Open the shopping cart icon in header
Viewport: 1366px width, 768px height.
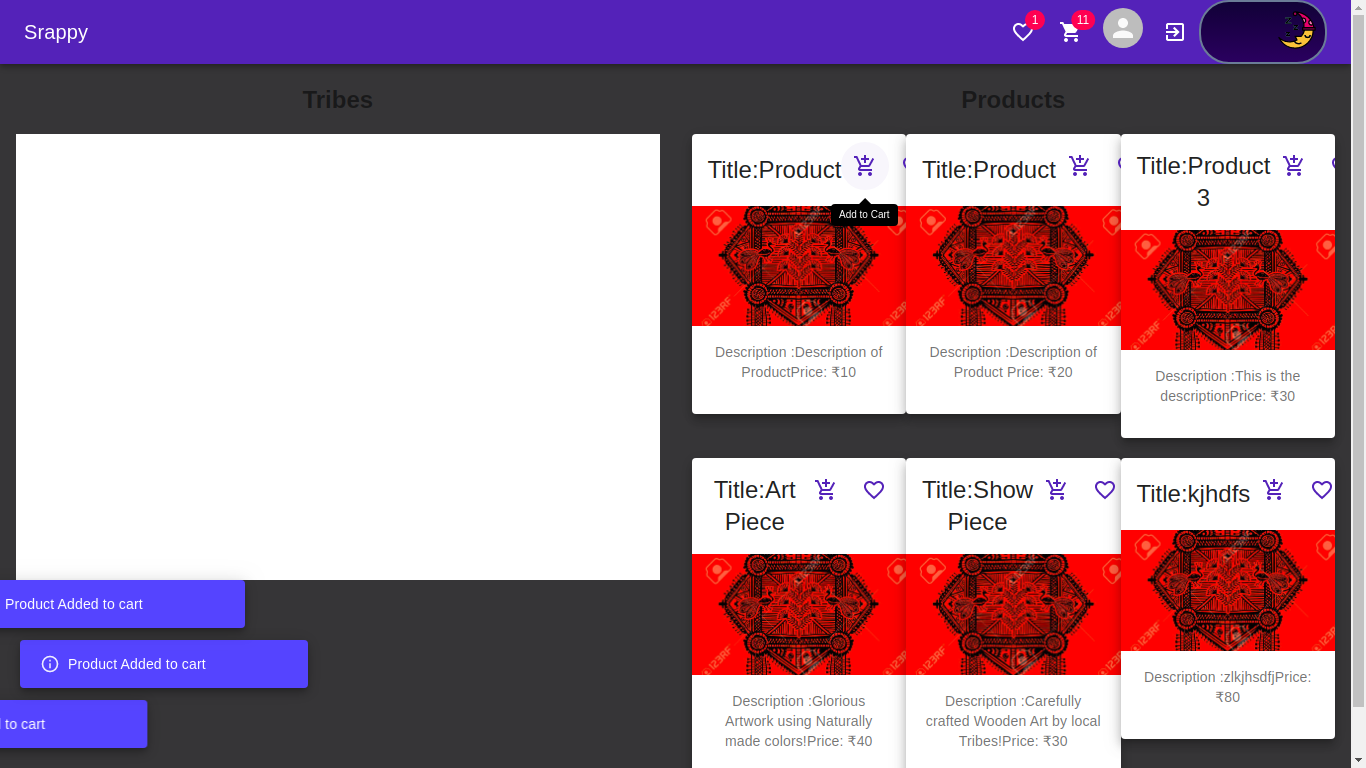tap(1070, 32)
